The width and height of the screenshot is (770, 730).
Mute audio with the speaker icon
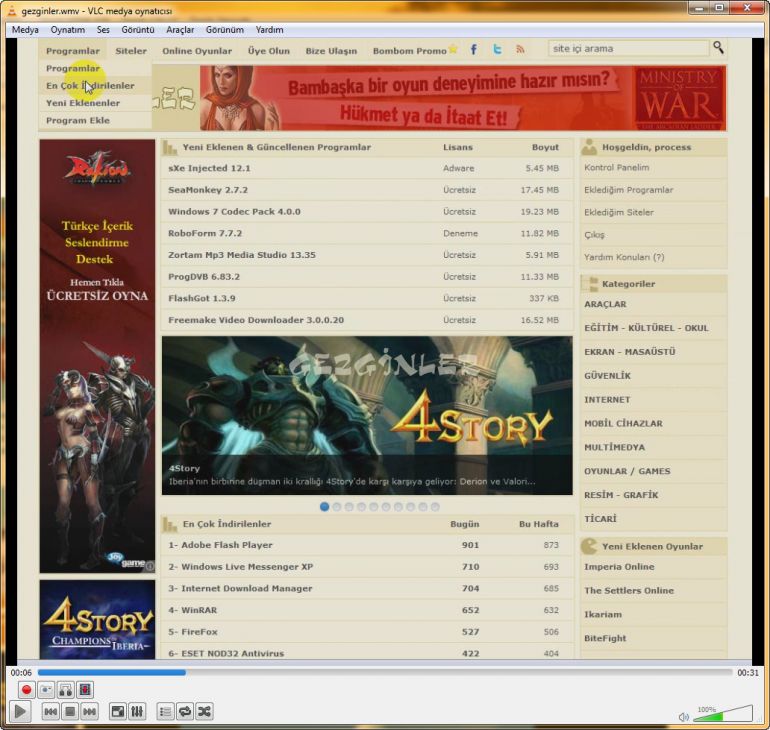[684, 717]
